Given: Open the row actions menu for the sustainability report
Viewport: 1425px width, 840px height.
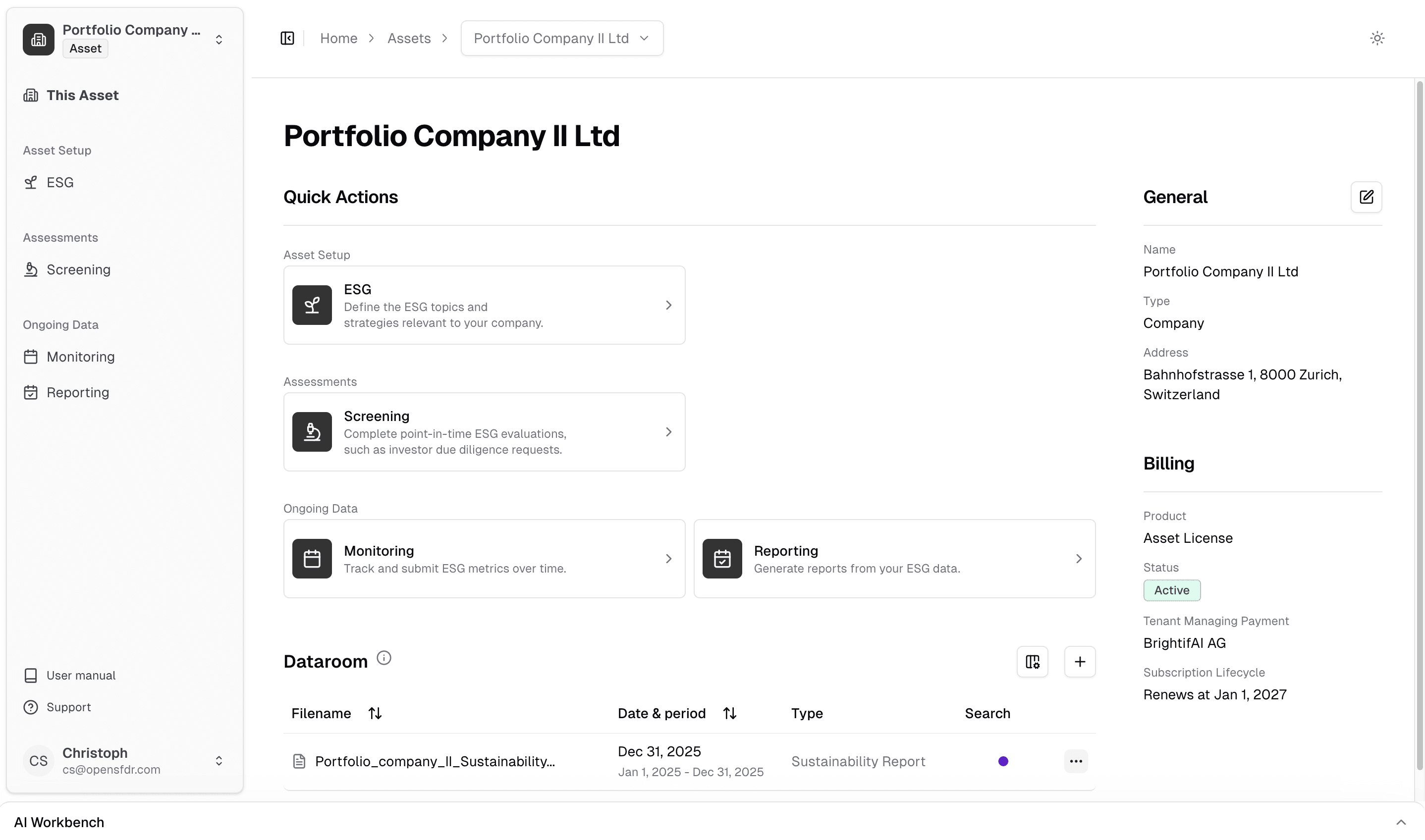Looking at the screenshot, I should pyautogui.click(x=1076, y=761).
